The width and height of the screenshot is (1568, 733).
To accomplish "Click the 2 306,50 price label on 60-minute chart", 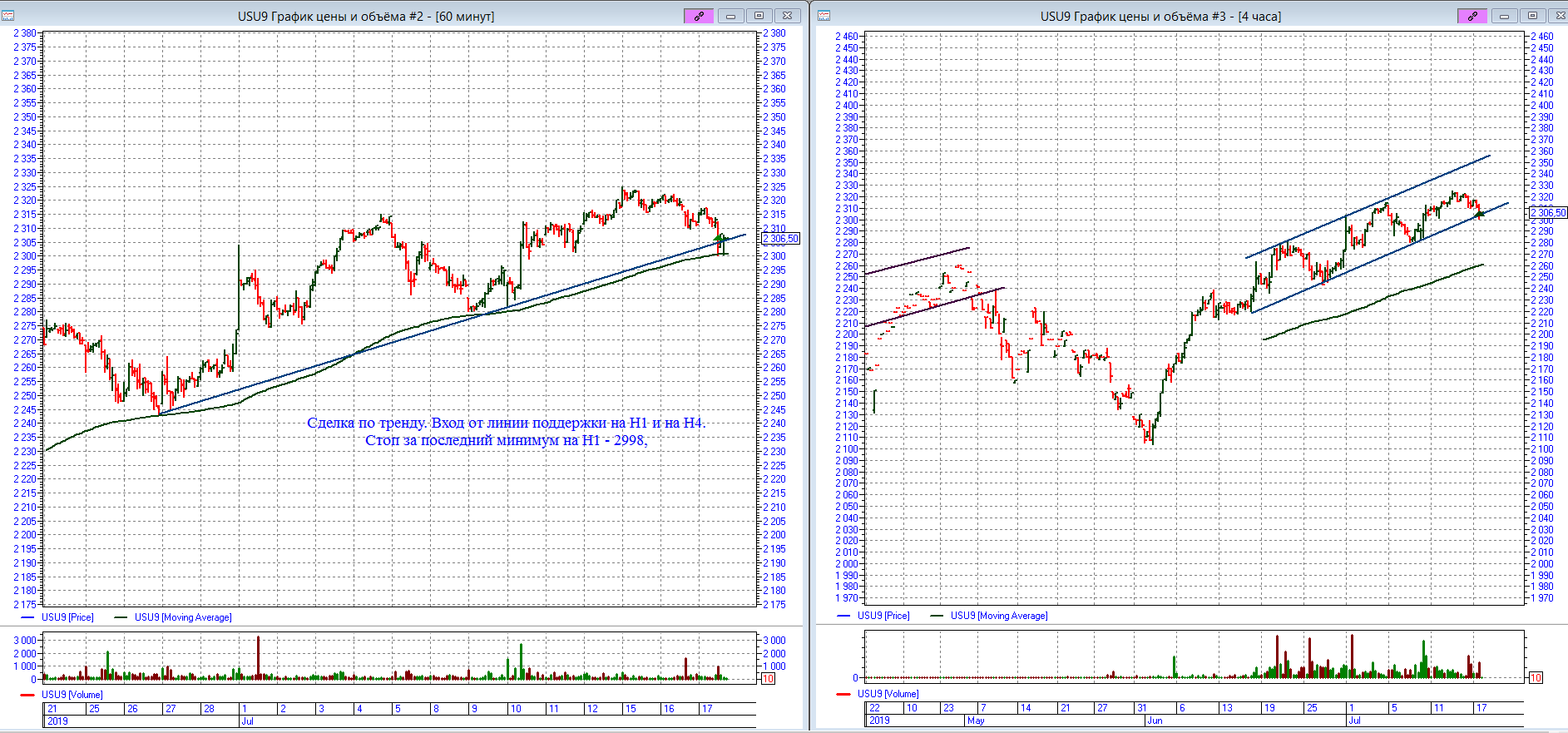I will click(781, 239).
